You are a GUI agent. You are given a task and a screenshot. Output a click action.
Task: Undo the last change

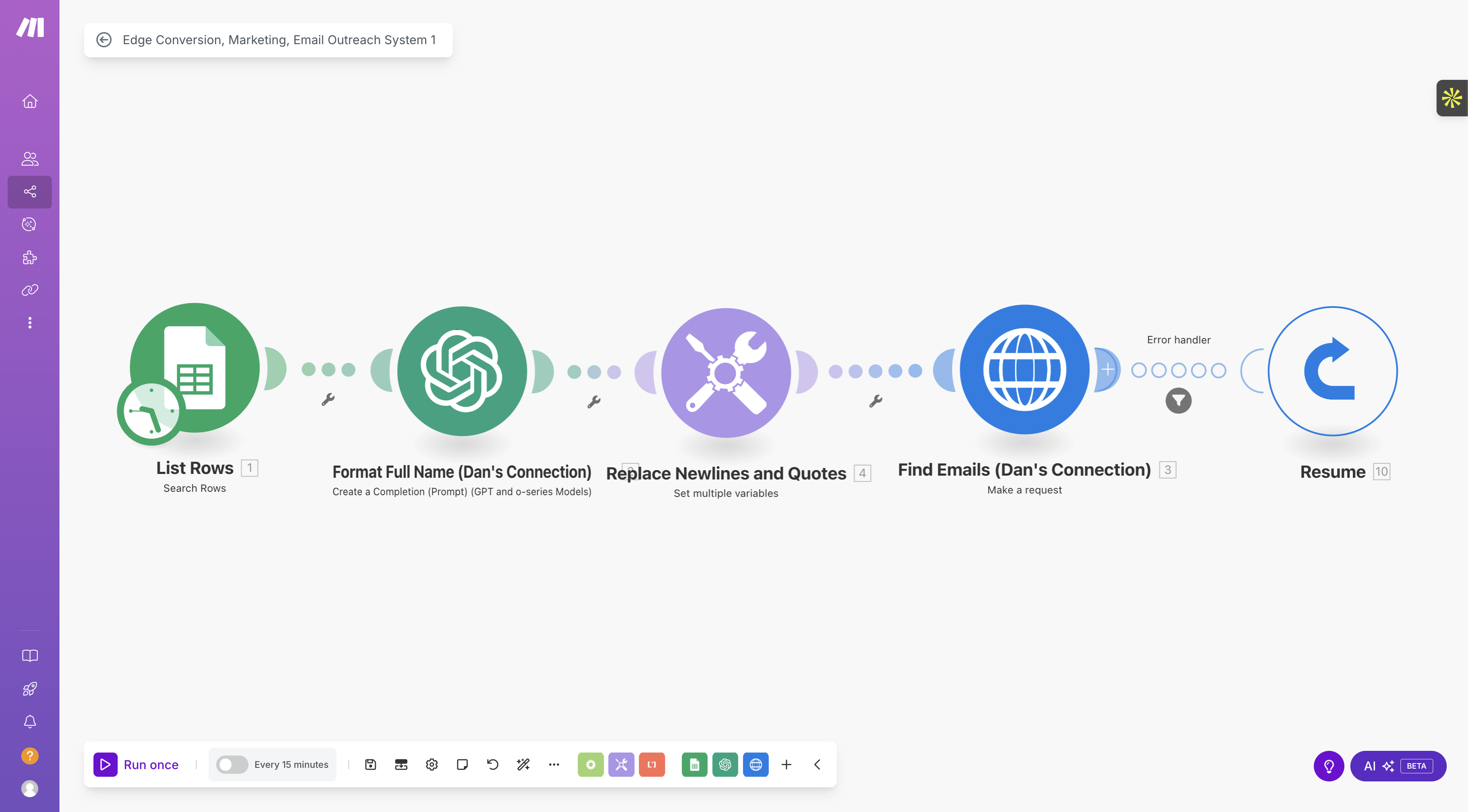point(492,765)
